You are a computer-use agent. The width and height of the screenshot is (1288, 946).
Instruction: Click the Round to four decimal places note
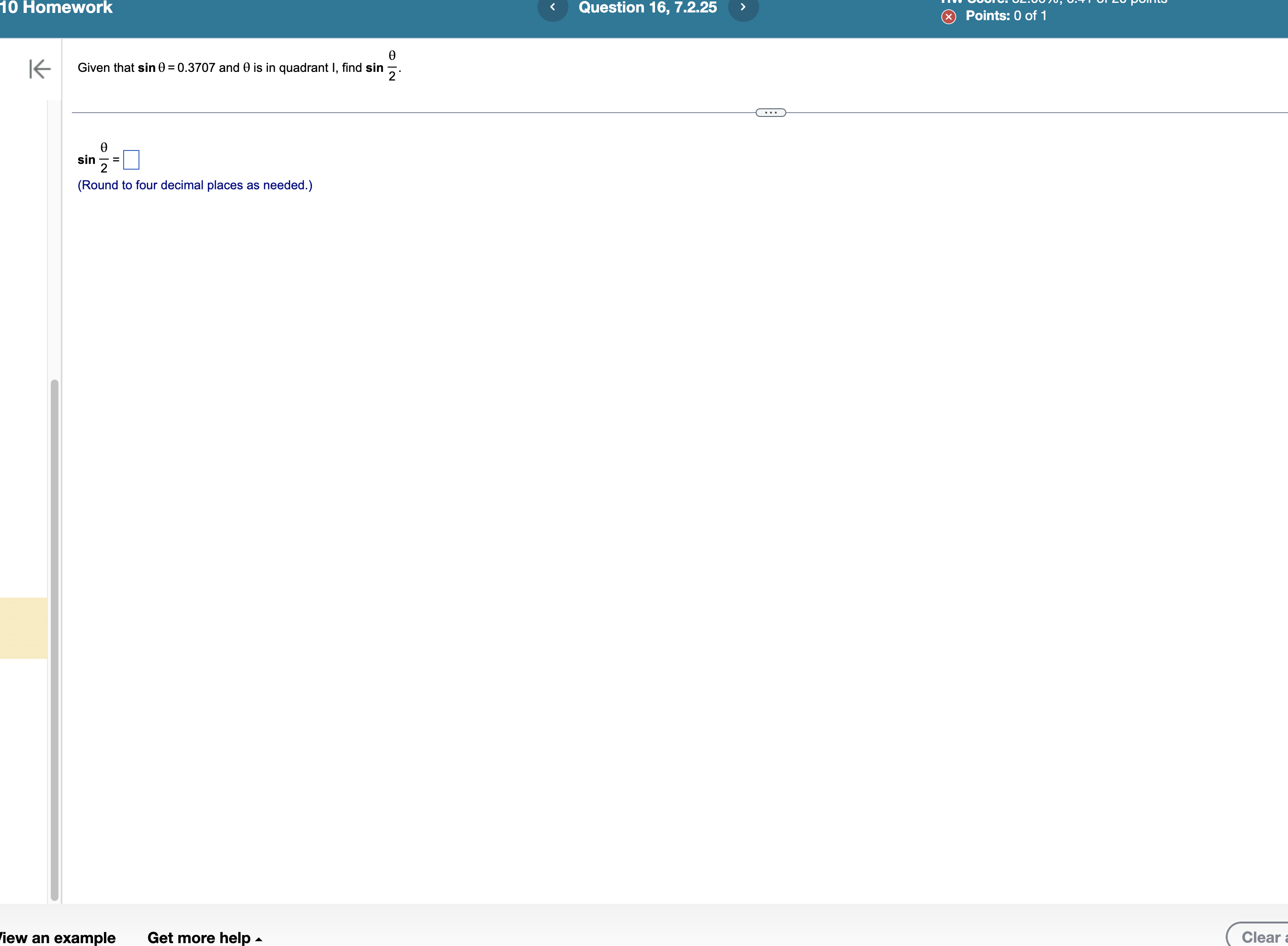(194, 185)
